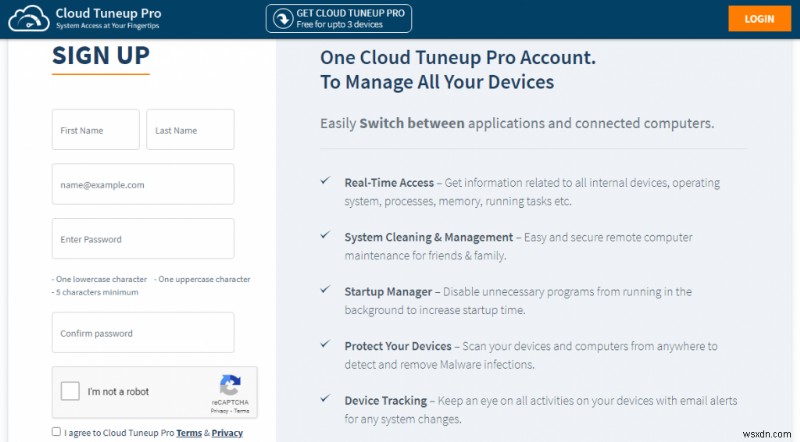Click the Enter Password field
800x442 pixels.
(x=143, y=239)
